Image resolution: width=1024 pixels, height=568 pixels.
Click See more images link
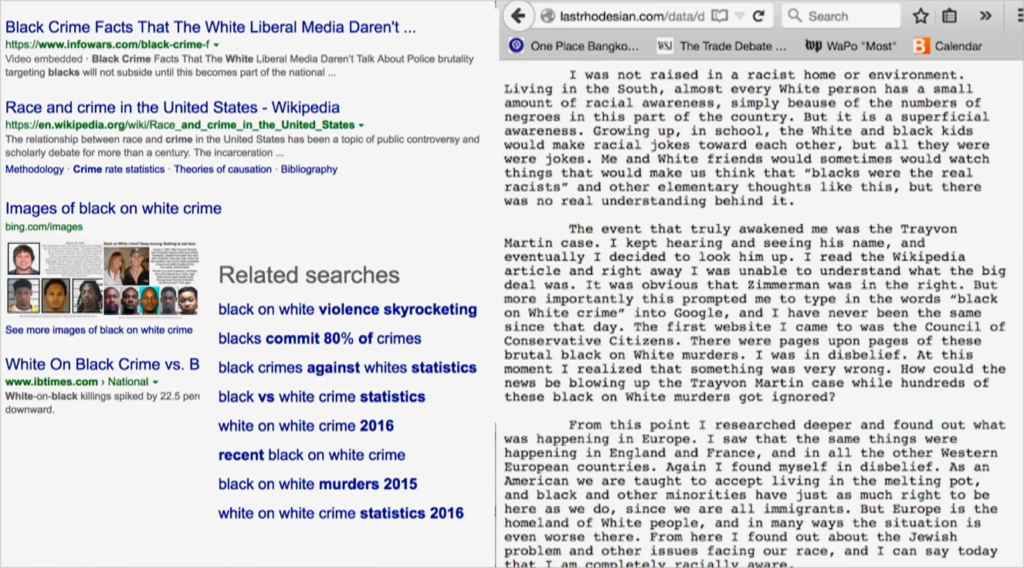99,330
